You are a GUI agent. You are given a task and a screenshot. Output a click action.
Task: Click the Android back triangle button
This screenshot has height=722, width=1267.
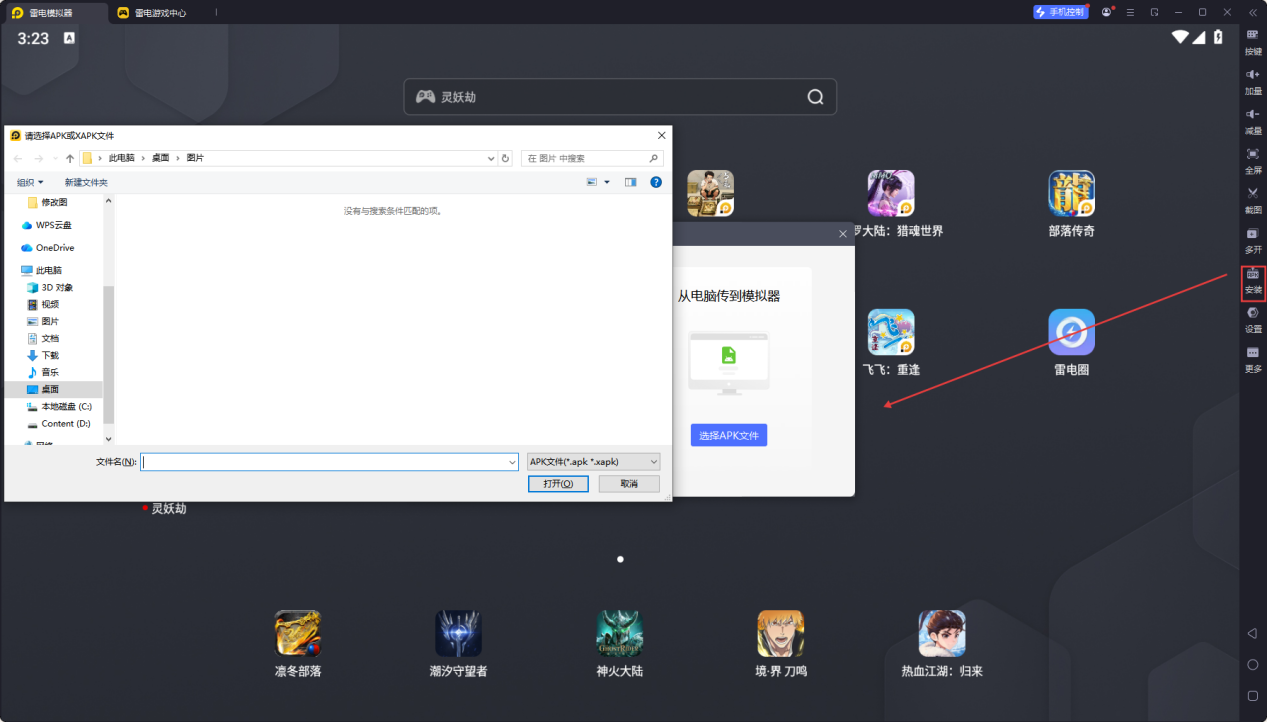(x=1252, y=634)
